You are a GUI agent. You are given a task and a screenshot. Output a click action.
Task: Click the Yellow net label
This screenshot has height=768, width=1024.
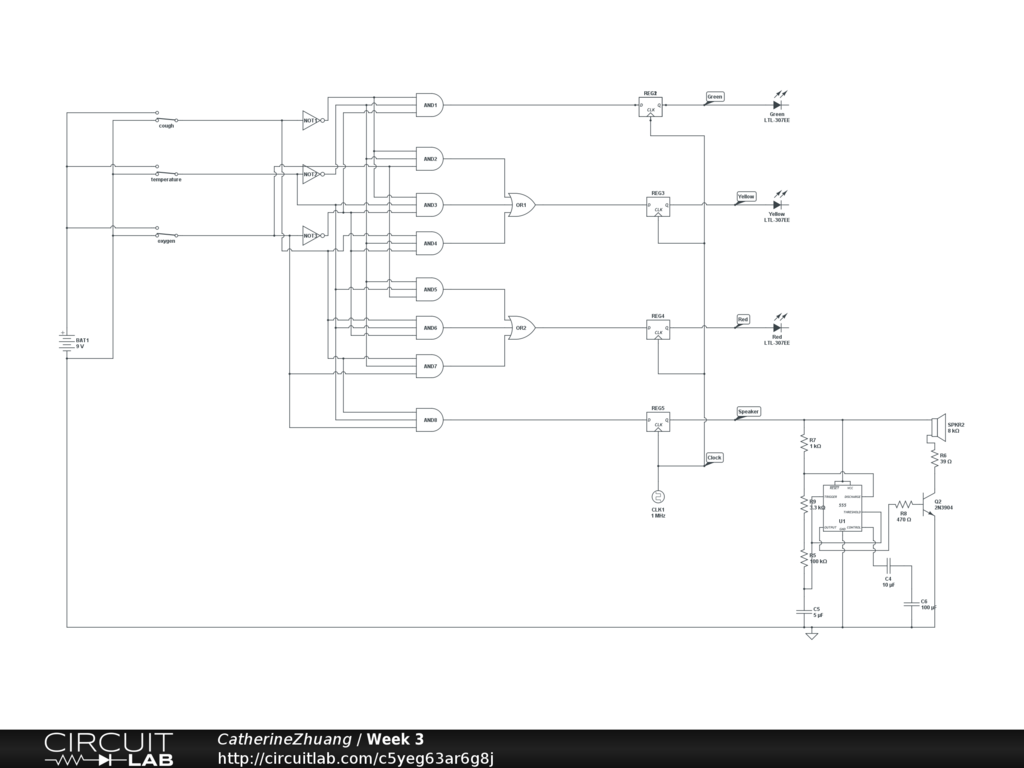pyautogui.click(x=746, y=196)
